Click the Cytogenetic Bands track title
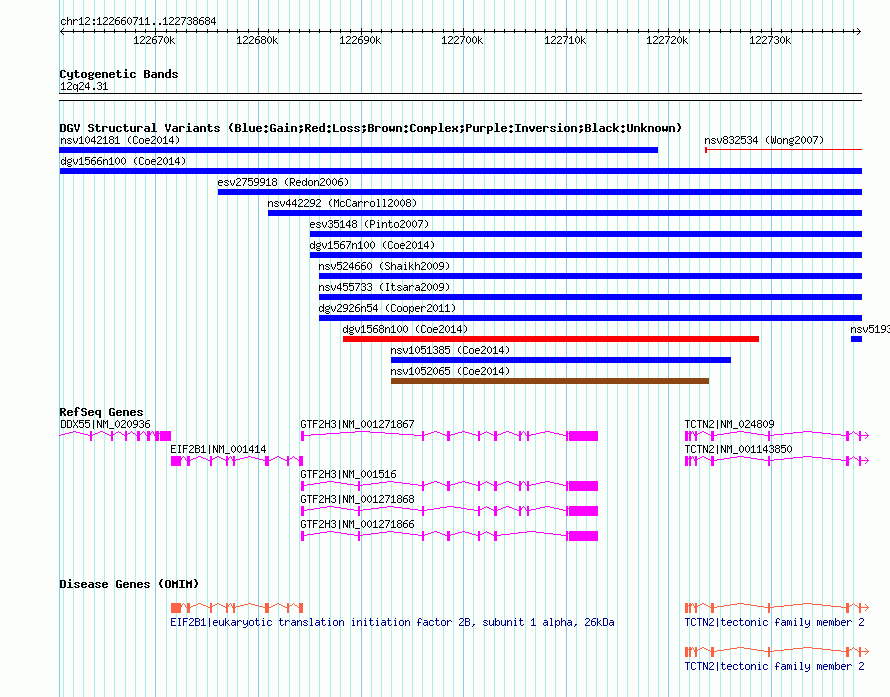This screenshot has height=697, width=890. click(119, 74)
